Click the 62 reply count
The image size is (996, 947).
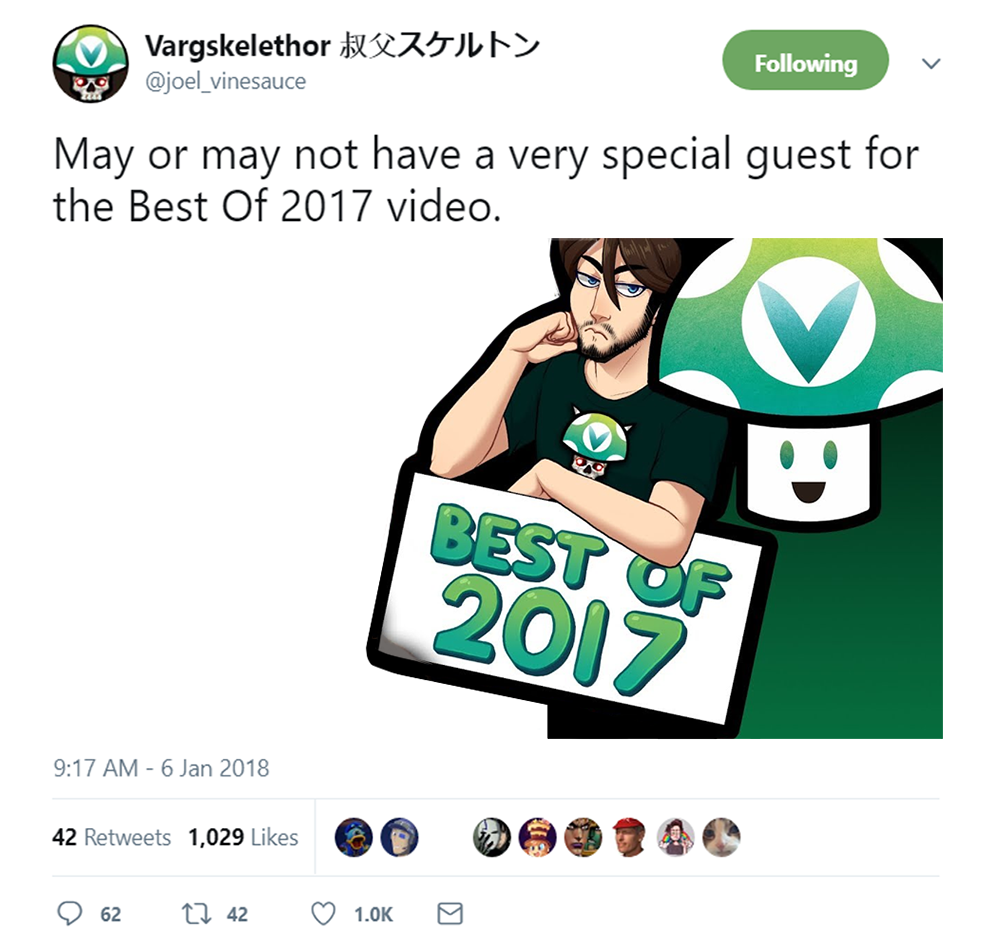[111, 915]
